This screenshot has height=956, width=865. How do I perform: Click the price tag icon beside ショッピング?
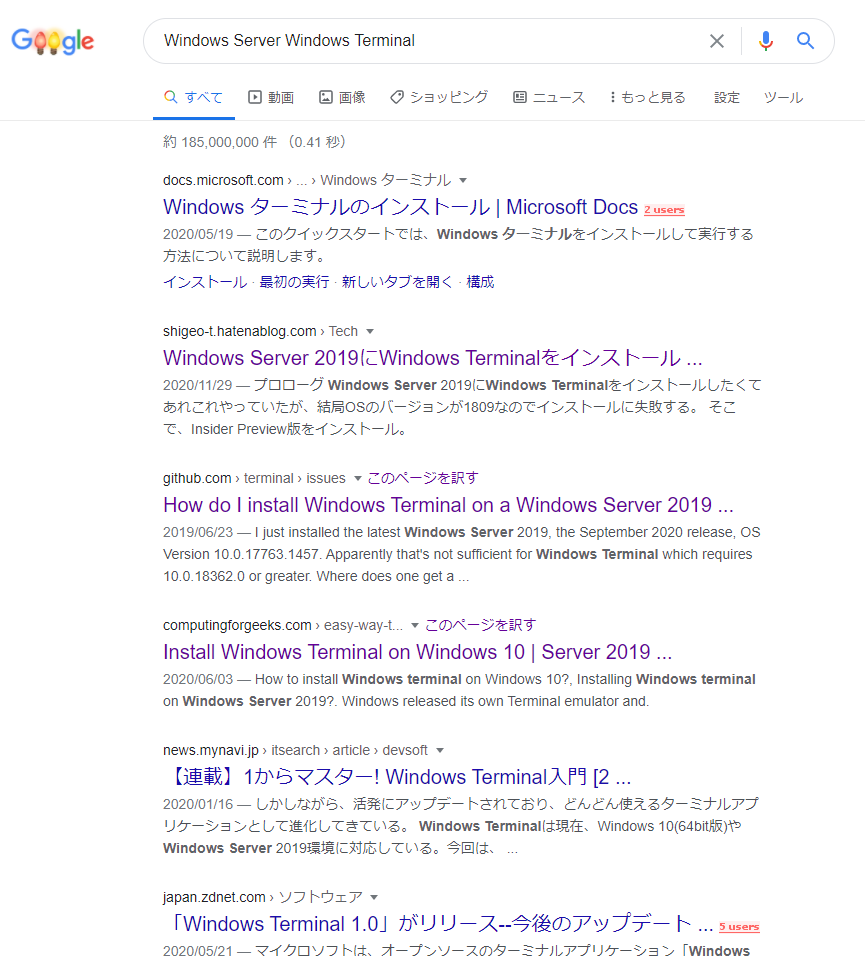tap(398, 97)
